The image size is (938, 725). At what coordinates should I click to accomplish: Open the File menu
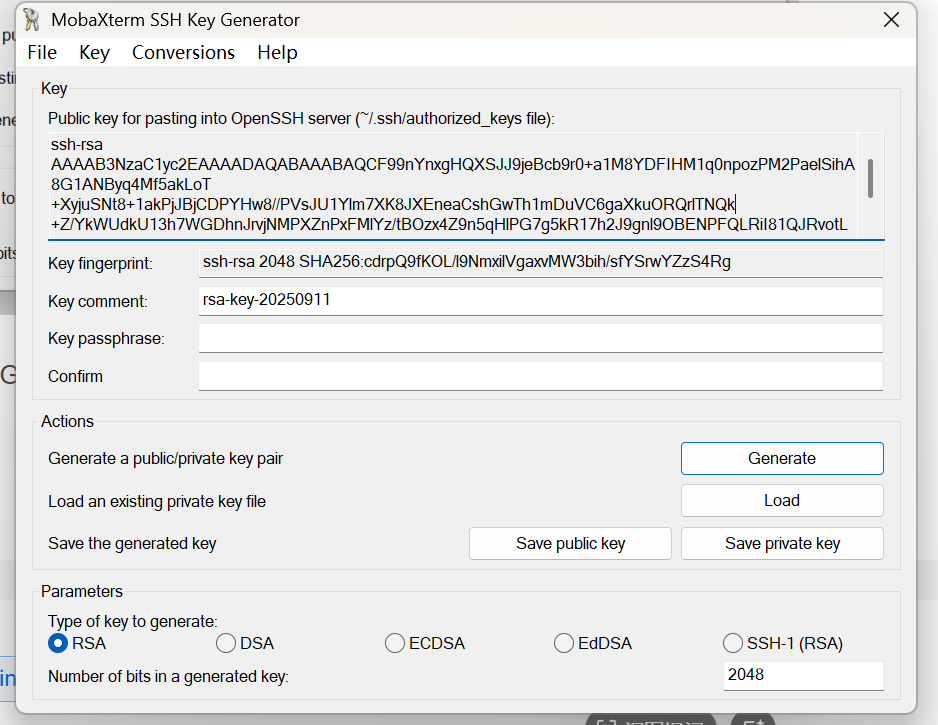point(42,53)
